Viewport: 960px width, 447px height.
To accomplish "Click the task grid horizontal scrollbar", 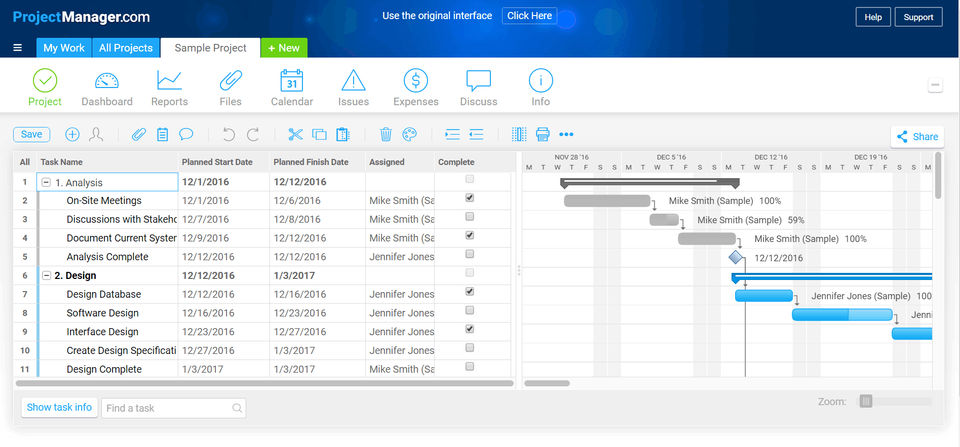I will (264, 383).
